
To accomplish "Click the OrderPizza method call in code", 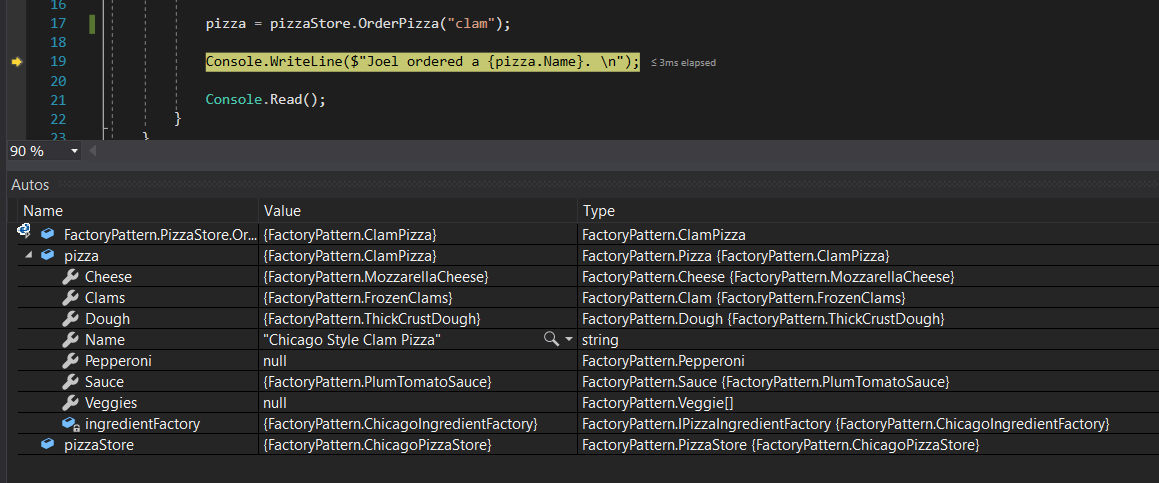I will (399, 24).
